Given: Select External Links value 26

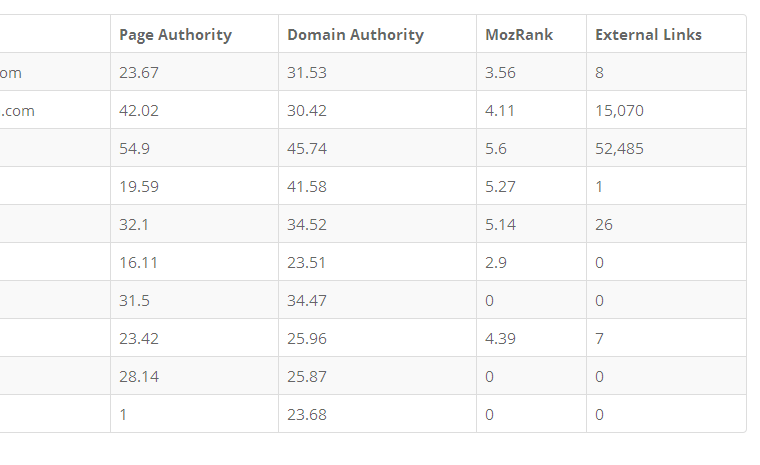Looking at the screenshot, I should click(604, 225).
